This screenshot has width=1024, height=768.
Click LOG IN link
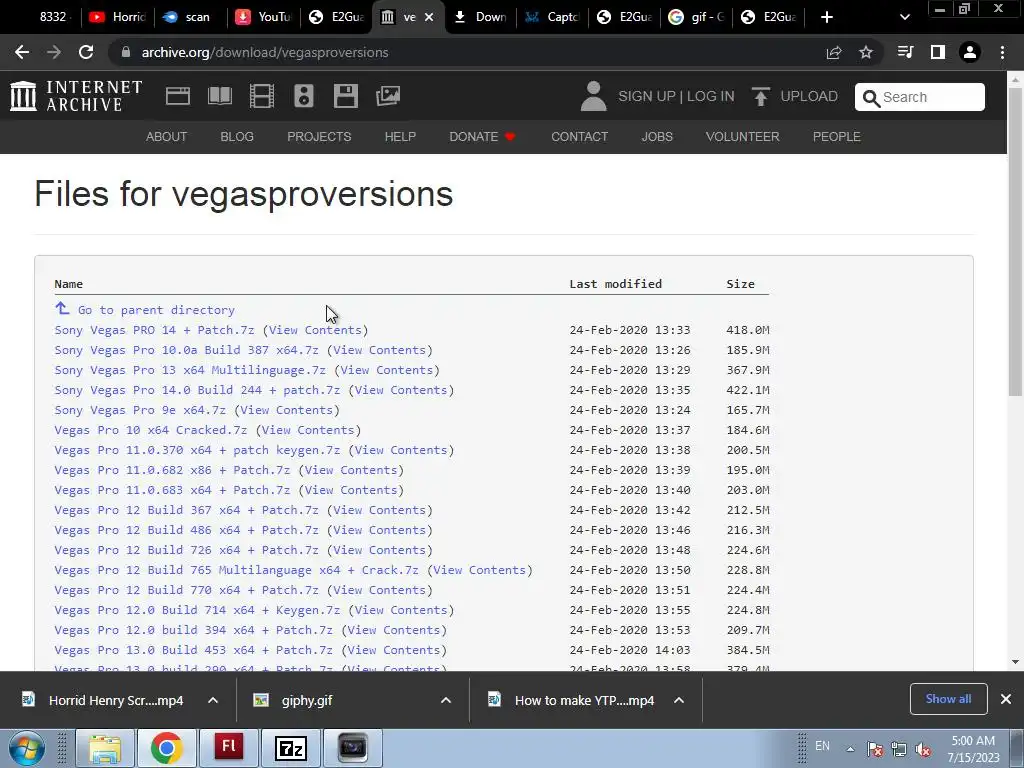click(x=711, y=96)
